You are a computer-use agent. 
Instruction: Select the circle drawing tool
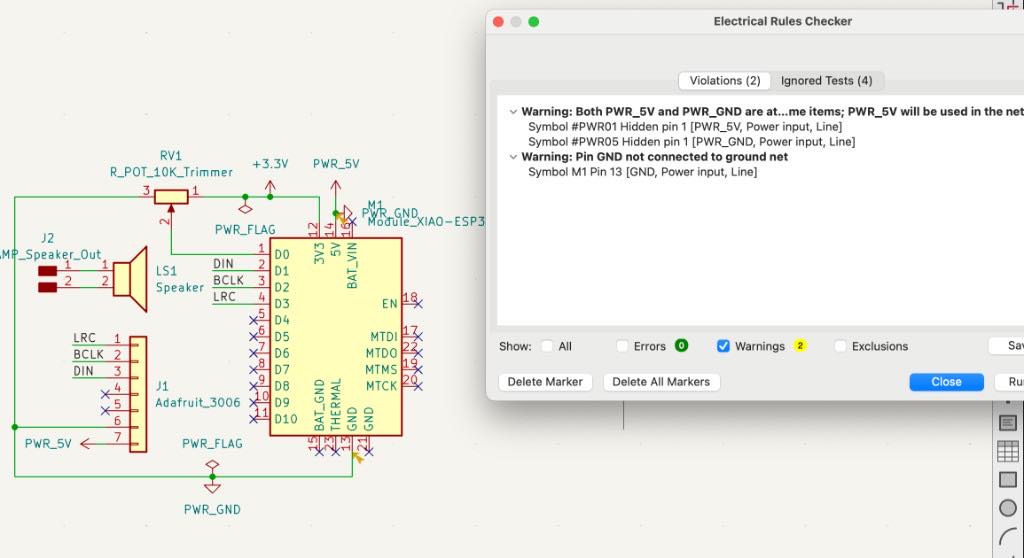[1008, 508]
